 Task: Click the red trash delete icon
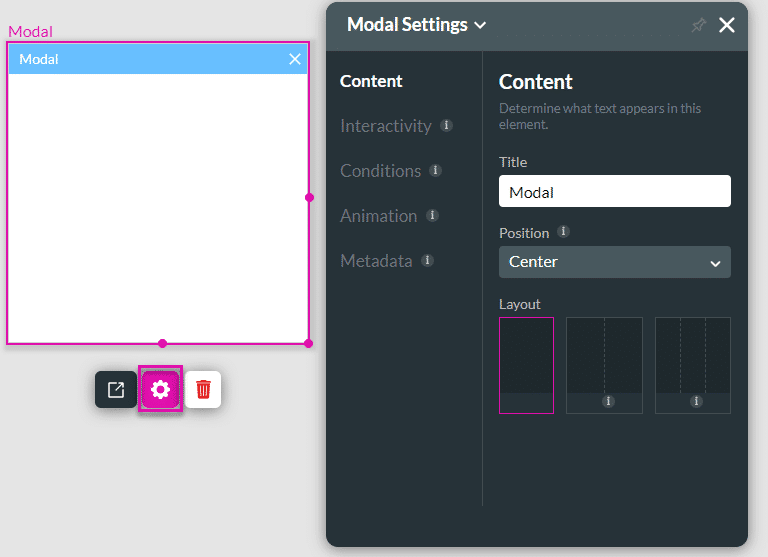point(203,389)
